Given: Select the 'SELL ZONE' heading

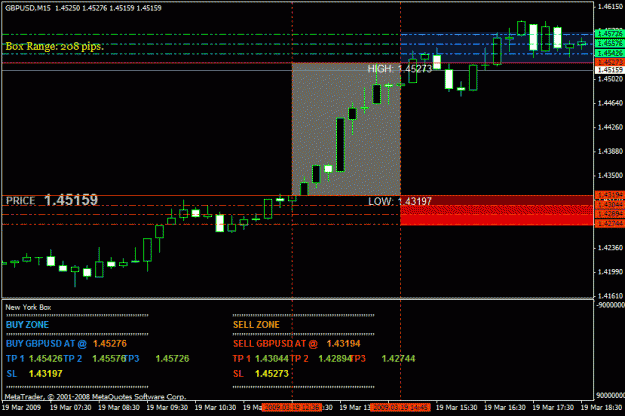Looking at the screenshot, I should [256, 325].
